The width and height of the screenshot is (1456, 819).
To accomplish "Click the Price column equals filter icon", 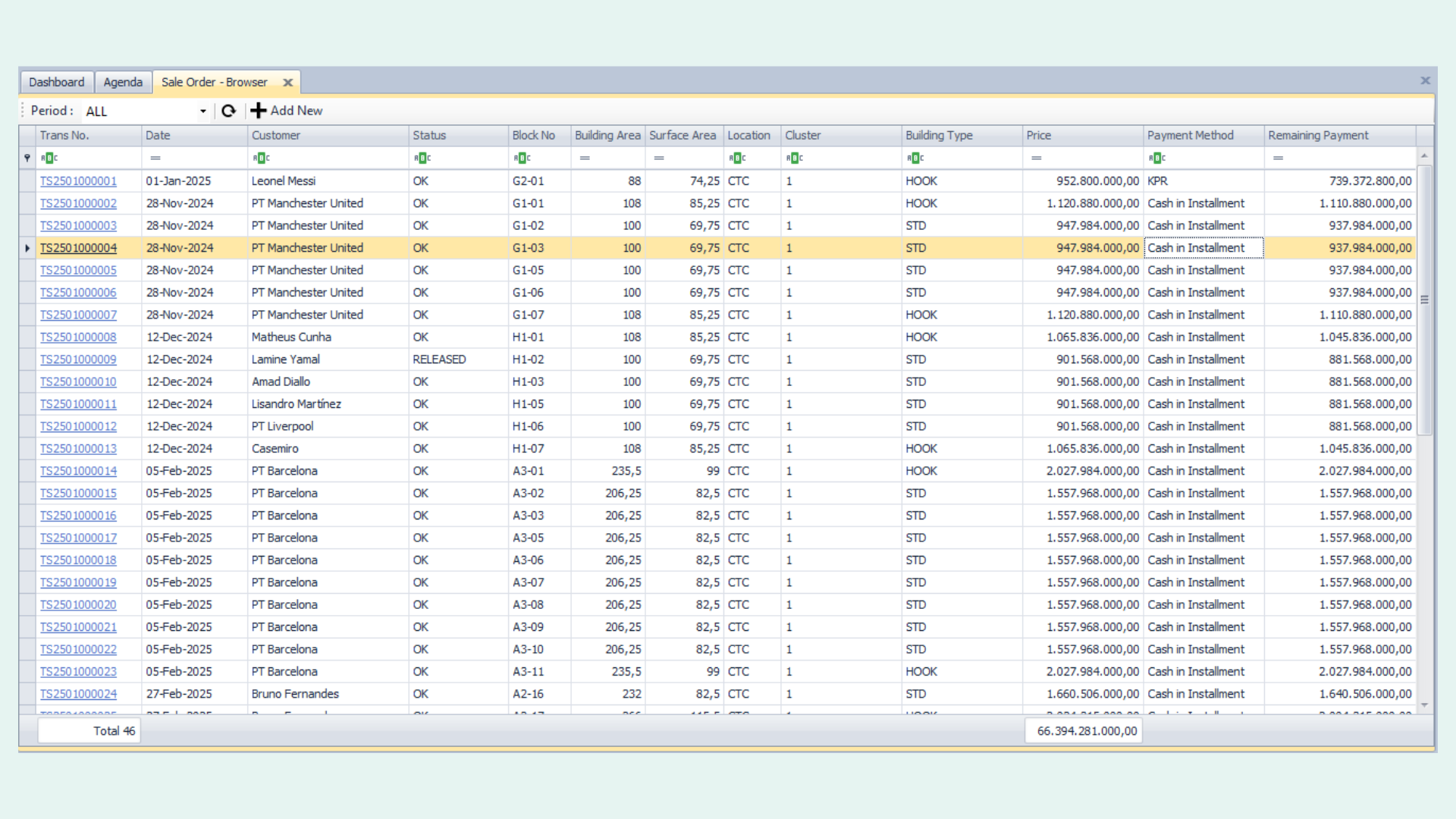I will click(1036, 158).
